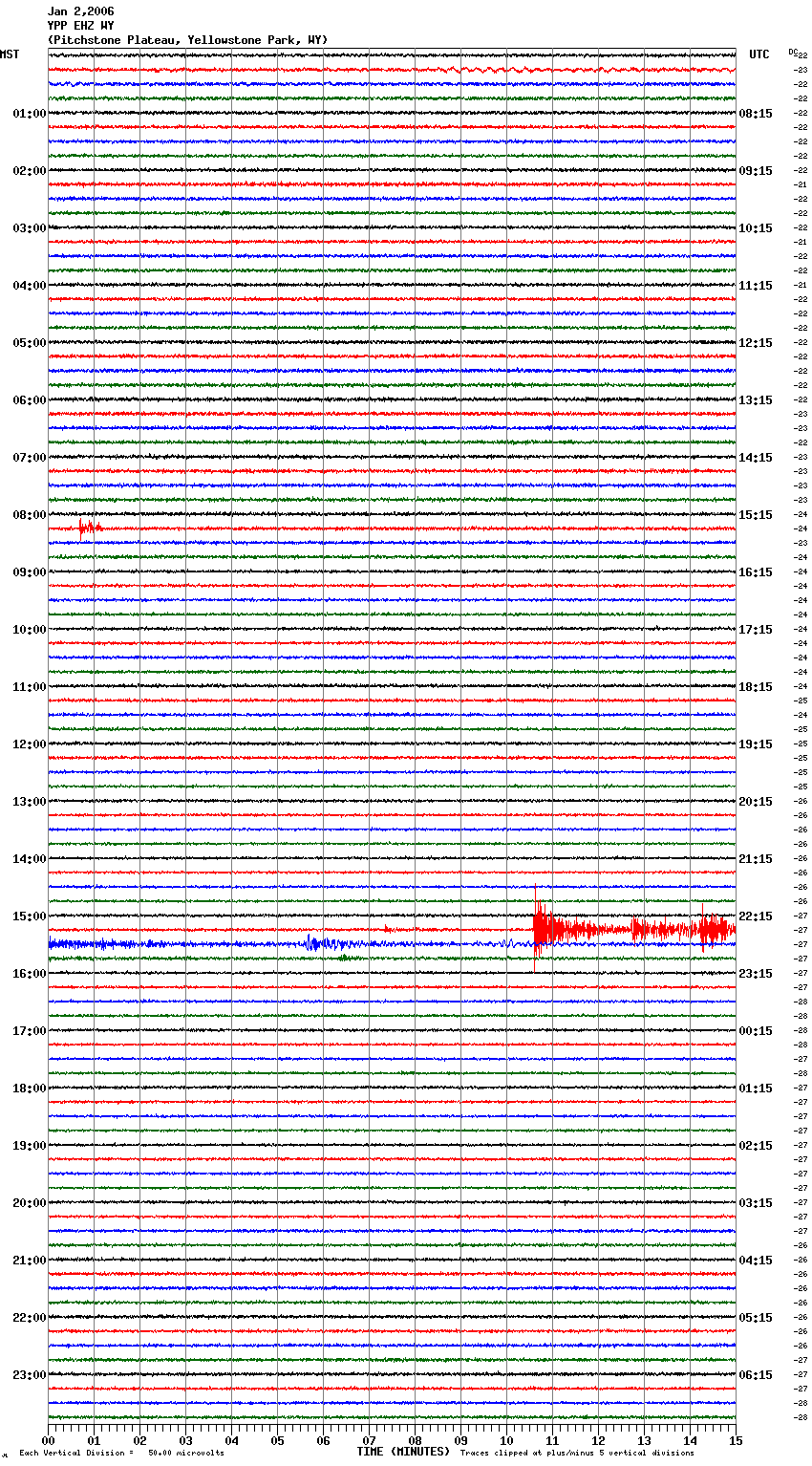The height and width of the screenshot is (1466, 812).
Task: Click the 13 minute axis tick label
Action: coord(644,1440)
